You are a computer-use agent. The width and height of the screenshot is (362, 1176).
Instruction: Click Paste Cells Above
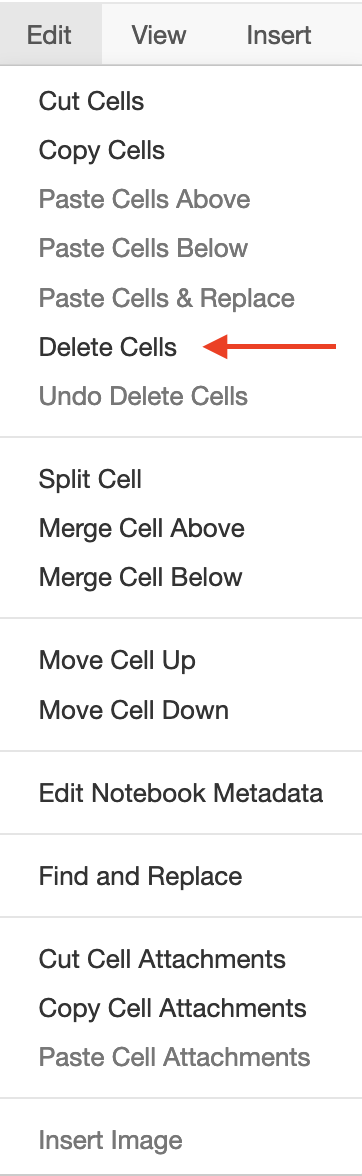[181, 200]
